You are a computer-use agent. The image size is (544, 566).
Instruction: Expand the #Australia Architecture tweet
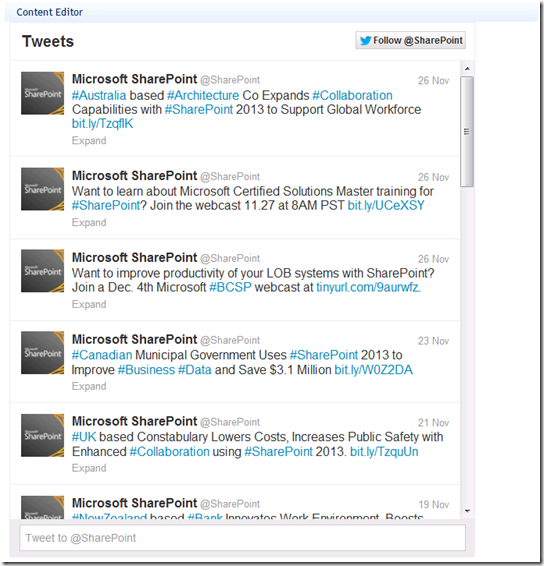click(89, 140)
